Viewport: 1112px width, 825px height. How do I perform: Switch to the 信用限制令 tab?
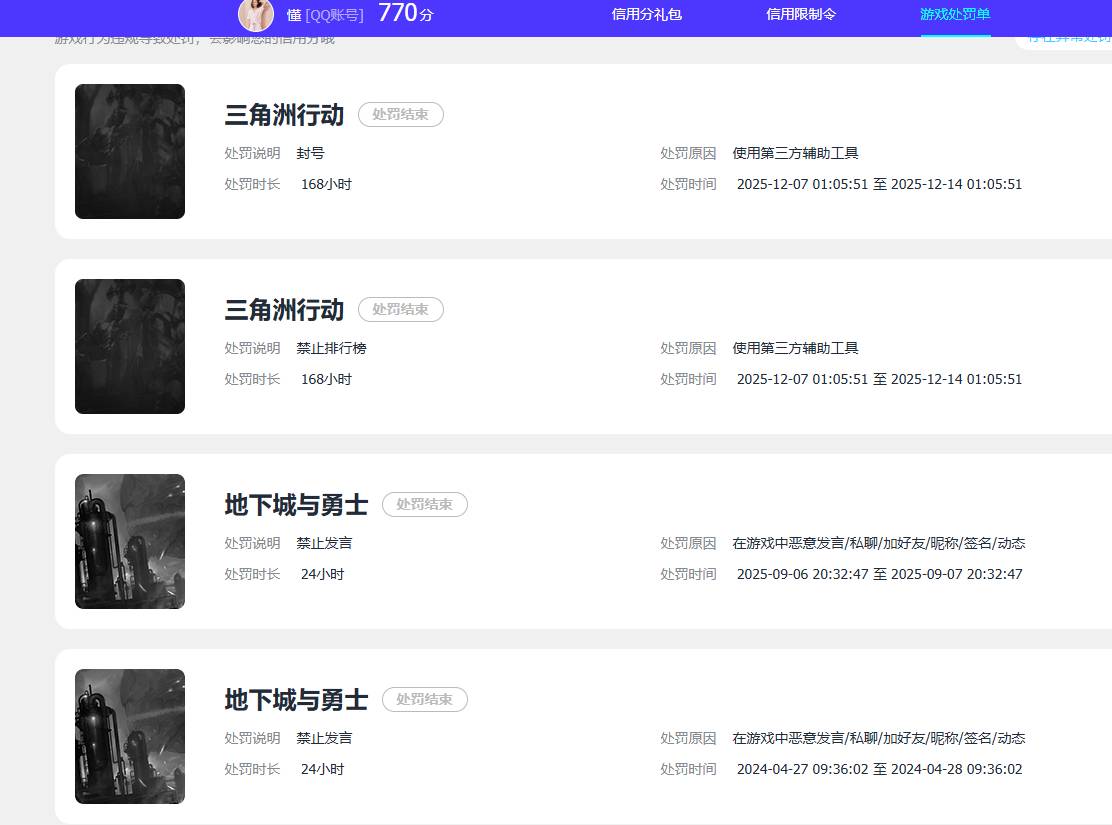click(x=801, y=15)
